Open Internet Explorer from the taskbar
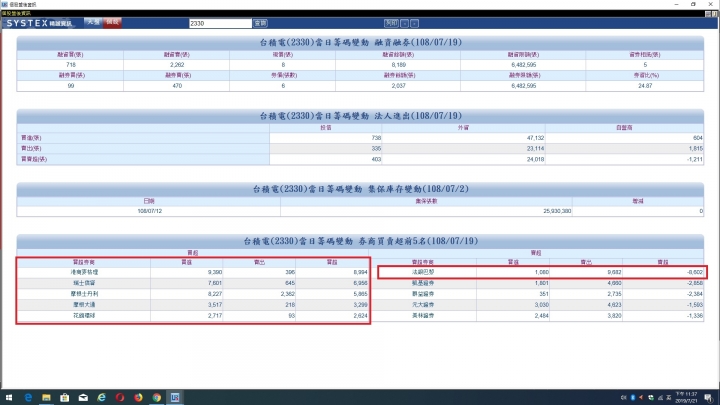Viewport: 720px width, 405px height. (x=101, y=397)
